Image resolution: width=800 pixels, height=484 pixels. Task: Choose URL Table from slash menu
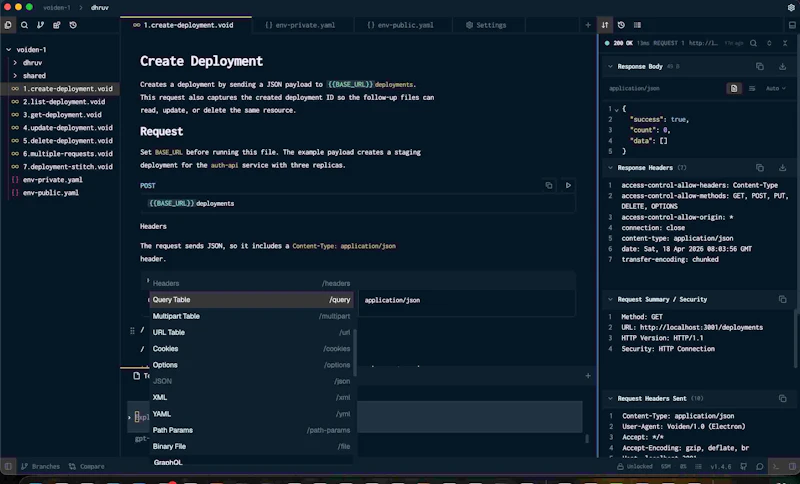coord(252,333)
